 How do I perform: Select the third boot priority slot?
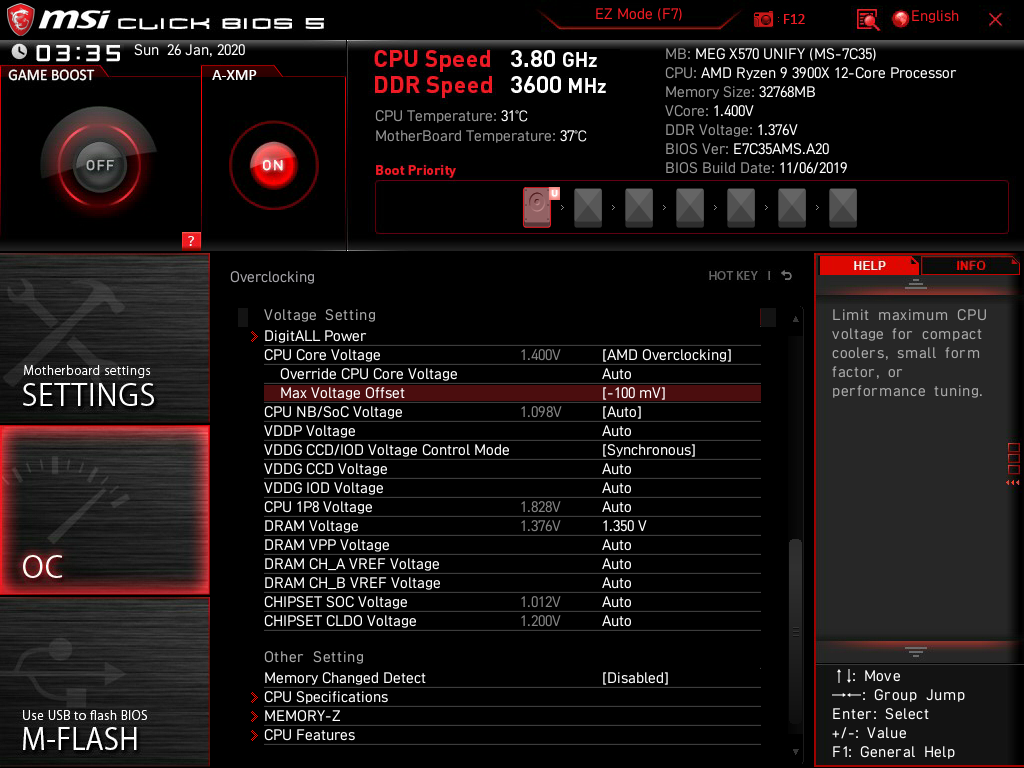coord(639,208)
